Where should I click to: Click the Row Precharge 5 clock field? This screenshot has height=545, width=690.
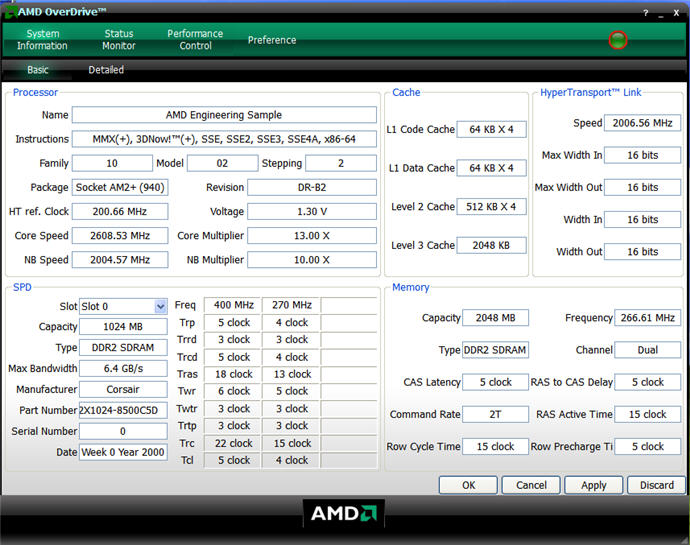click(648, 446)
